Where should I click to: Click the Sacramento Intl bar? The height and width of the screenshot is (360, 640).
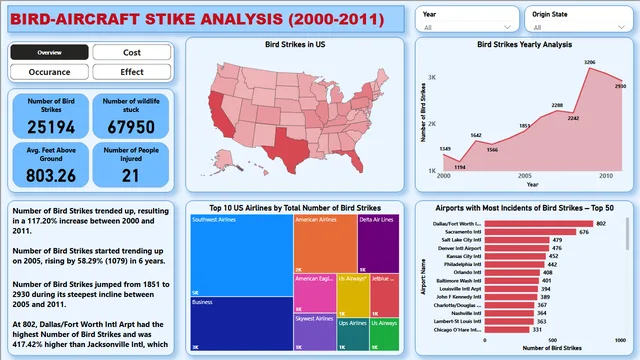(530, 232)
